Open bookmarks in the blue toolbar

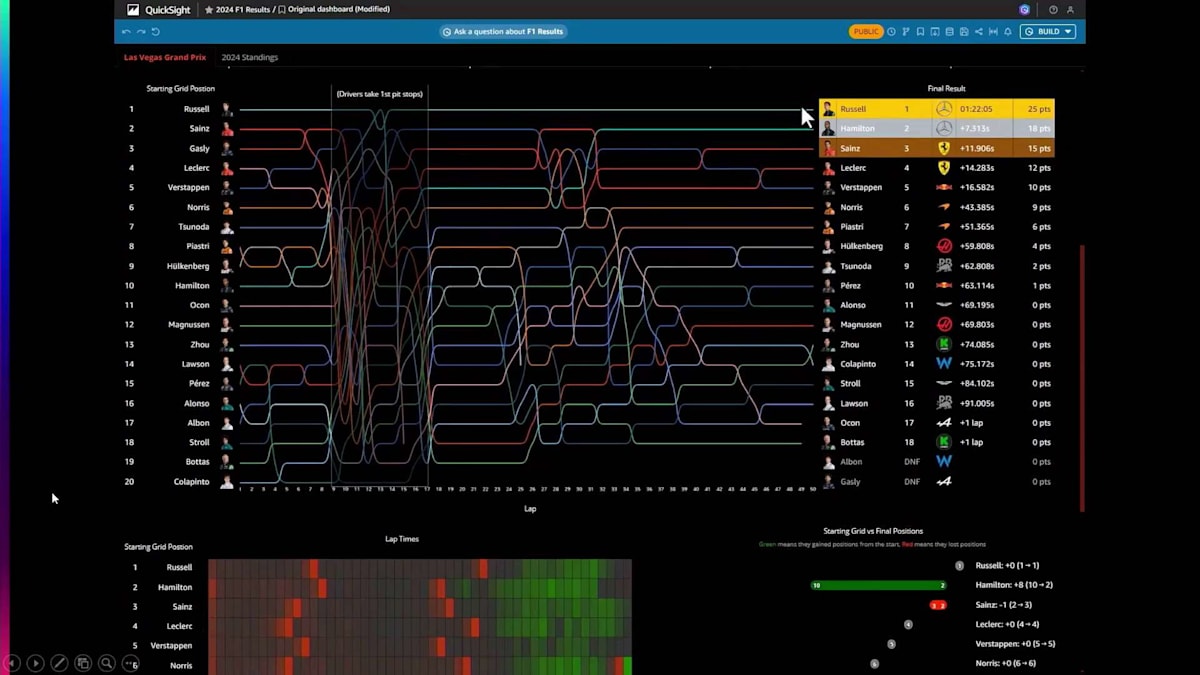[920, 32]
